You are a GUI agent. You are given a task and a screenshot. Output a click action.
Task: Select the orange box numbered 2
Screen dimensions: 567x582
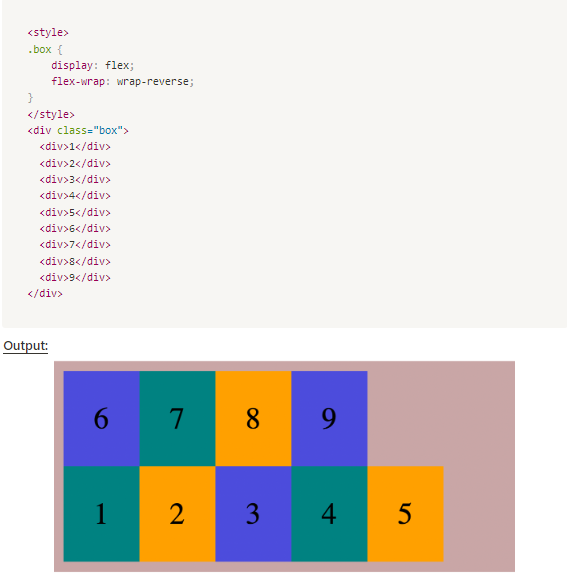pos(177,514)
